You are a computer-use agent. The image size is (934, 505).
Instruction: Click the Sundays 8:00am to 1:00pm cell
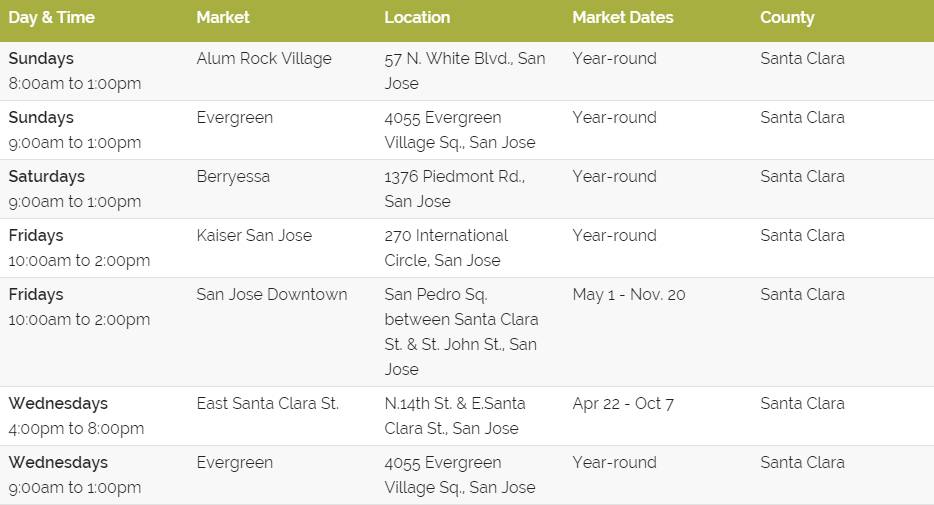(74, 71)
